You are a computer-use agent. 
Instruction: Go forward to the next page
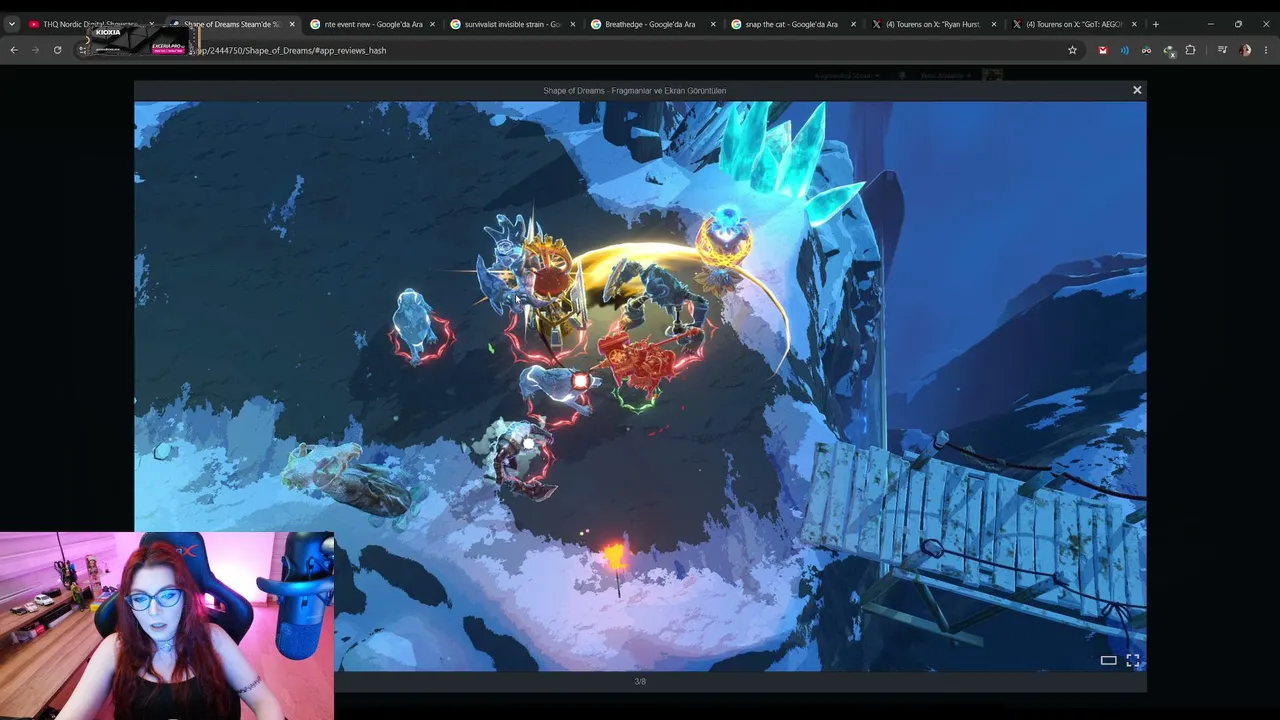pos(35,50)
